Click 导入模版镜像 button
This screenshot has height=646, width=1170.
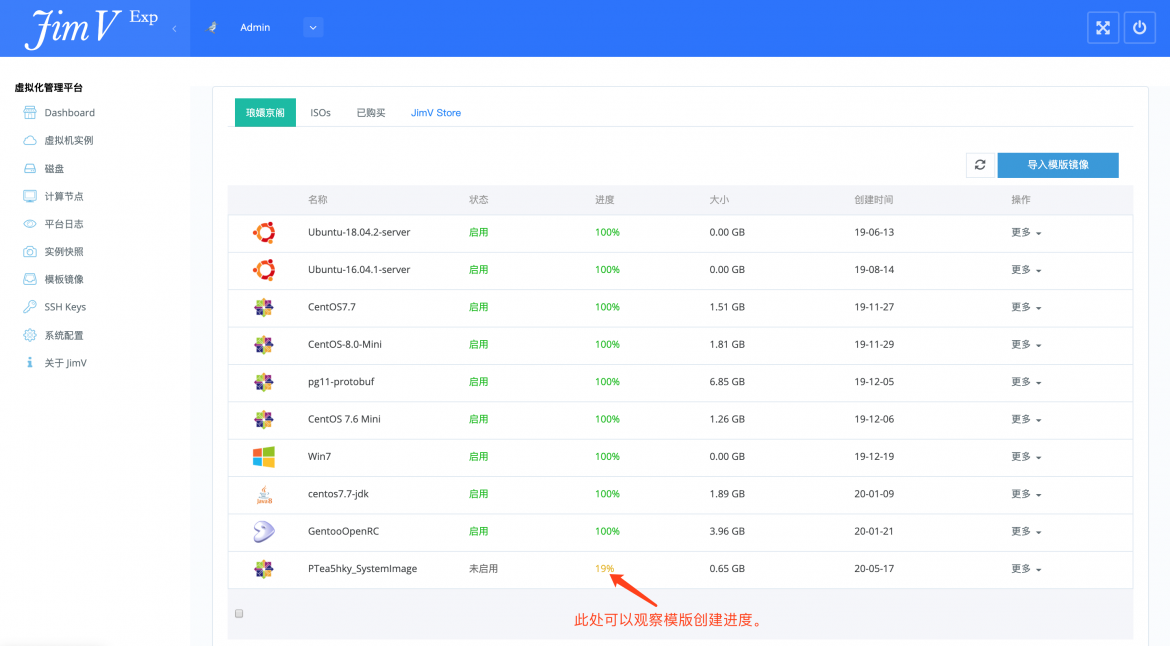(1058, 165)
